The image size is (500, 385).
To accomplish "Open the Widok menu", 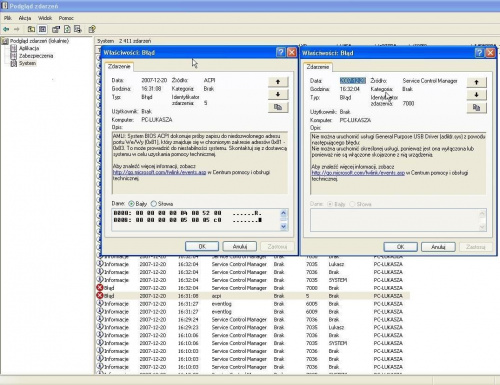I will tap(45, 18).
